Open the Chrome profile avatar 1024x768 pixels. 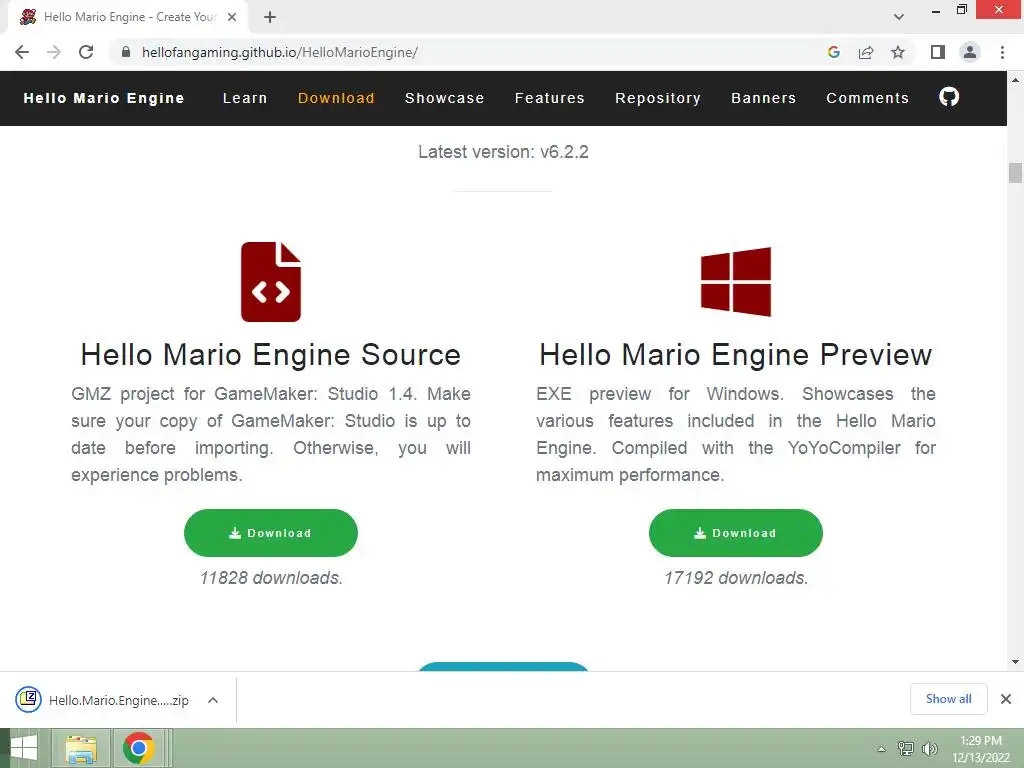pos(970,52)
